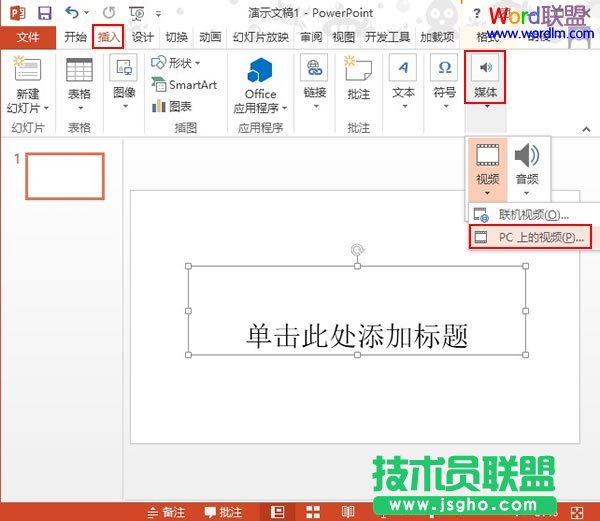The width and height of the screenshot is (600, 521).
Task: Open the undo history dropdown arrow
Action: 86,13
